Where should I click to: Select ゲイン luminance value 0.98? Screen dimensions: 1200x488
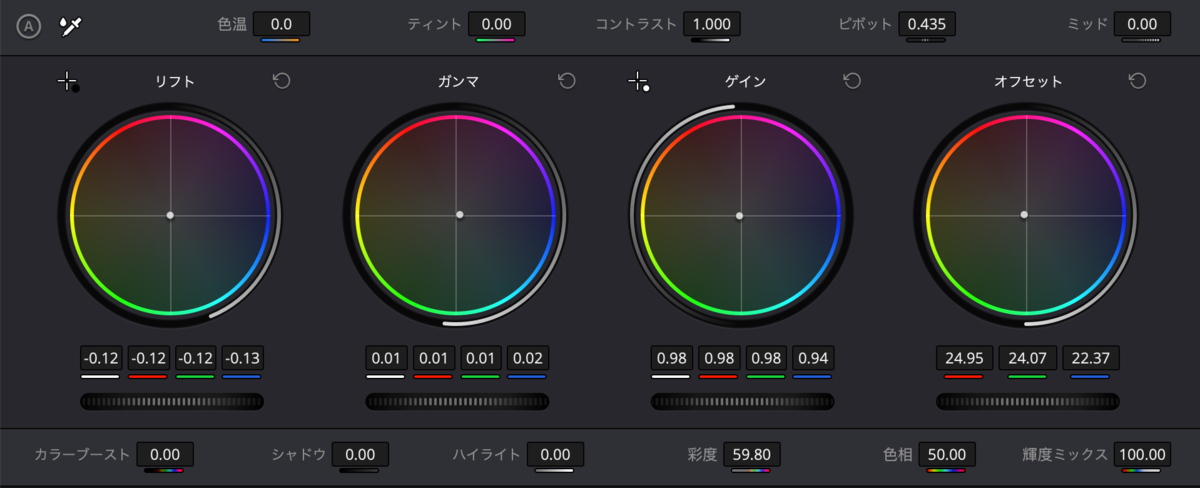(x=670, y=358)
